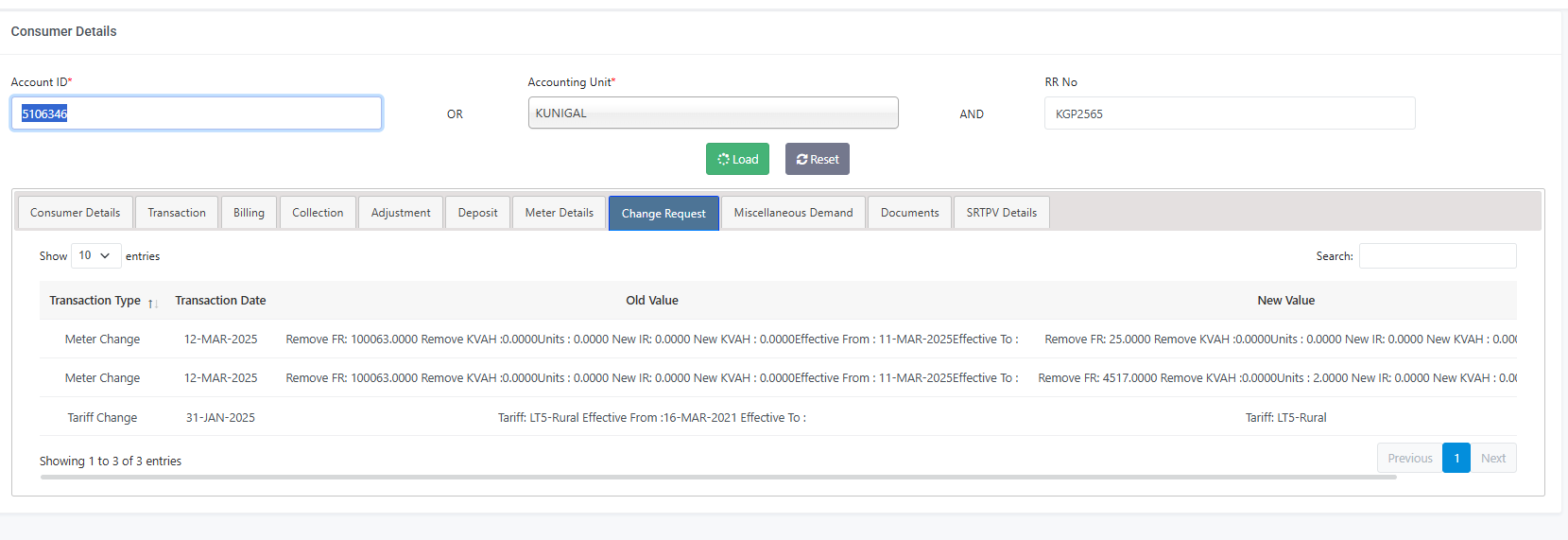
Task: Click Old Value 'Tariff: LT5-Rural Effective From' cell
Action: pyautogui.click(x=652, y=417)
